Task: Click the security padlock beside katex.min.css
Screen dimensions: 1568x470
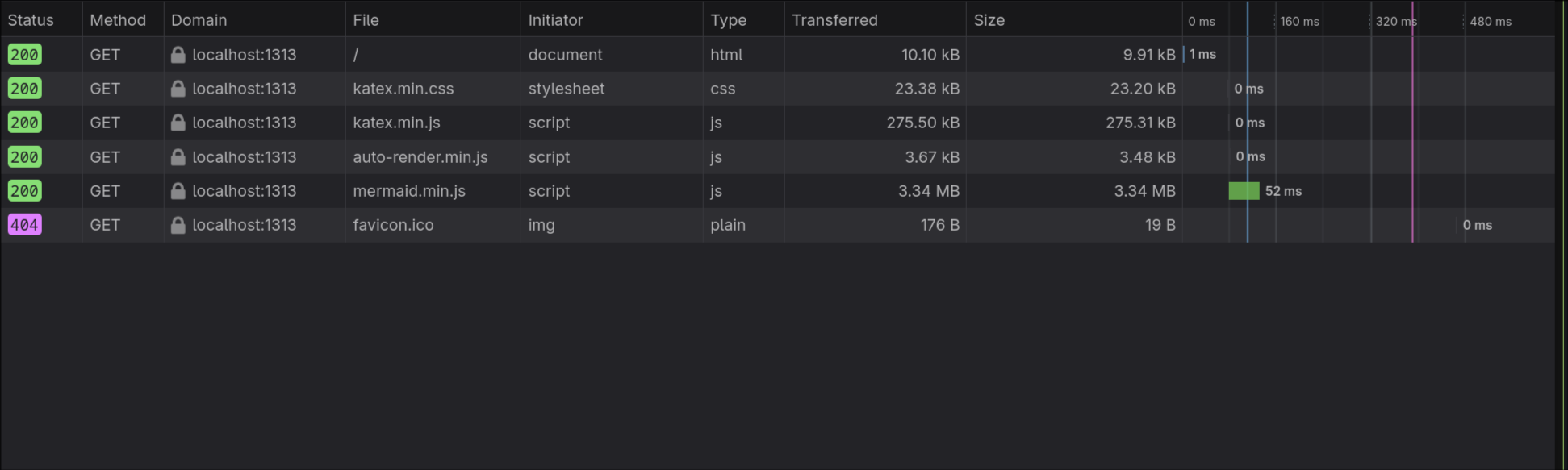Action: (179, 89)
